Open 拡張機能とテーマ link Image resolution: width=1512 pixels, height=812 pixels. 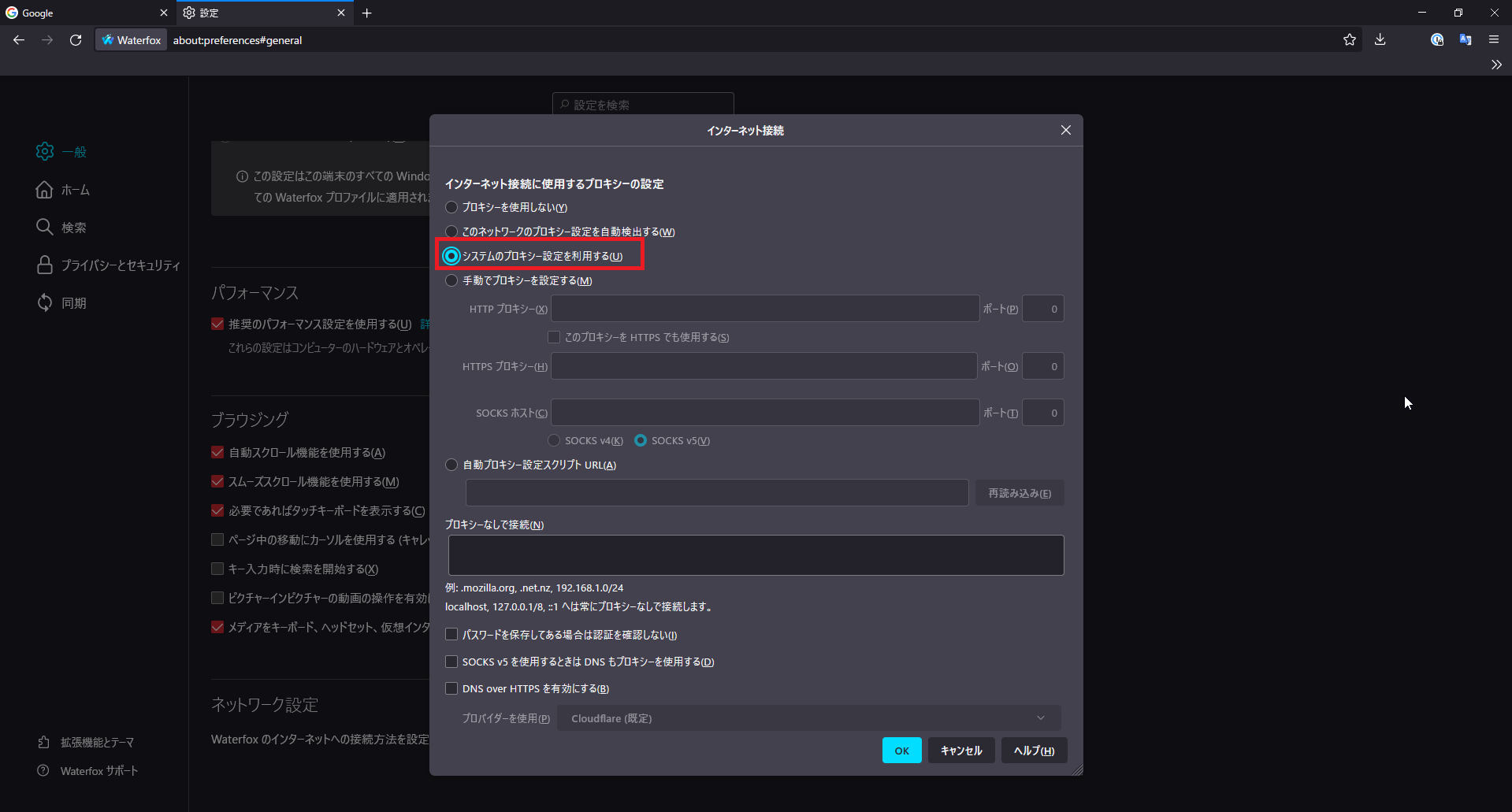(x=86, y=743)
